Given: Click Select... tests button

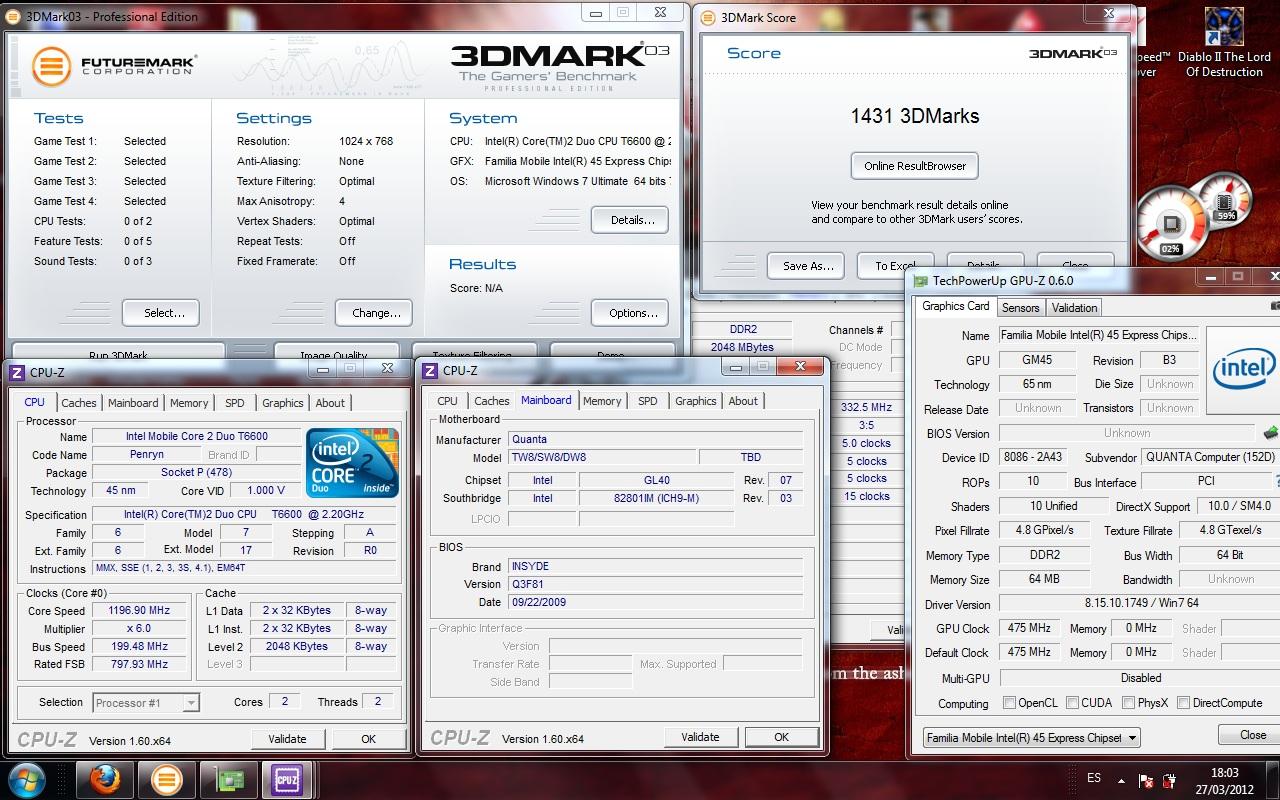Looking at the screenshot, I should point(160,313).
